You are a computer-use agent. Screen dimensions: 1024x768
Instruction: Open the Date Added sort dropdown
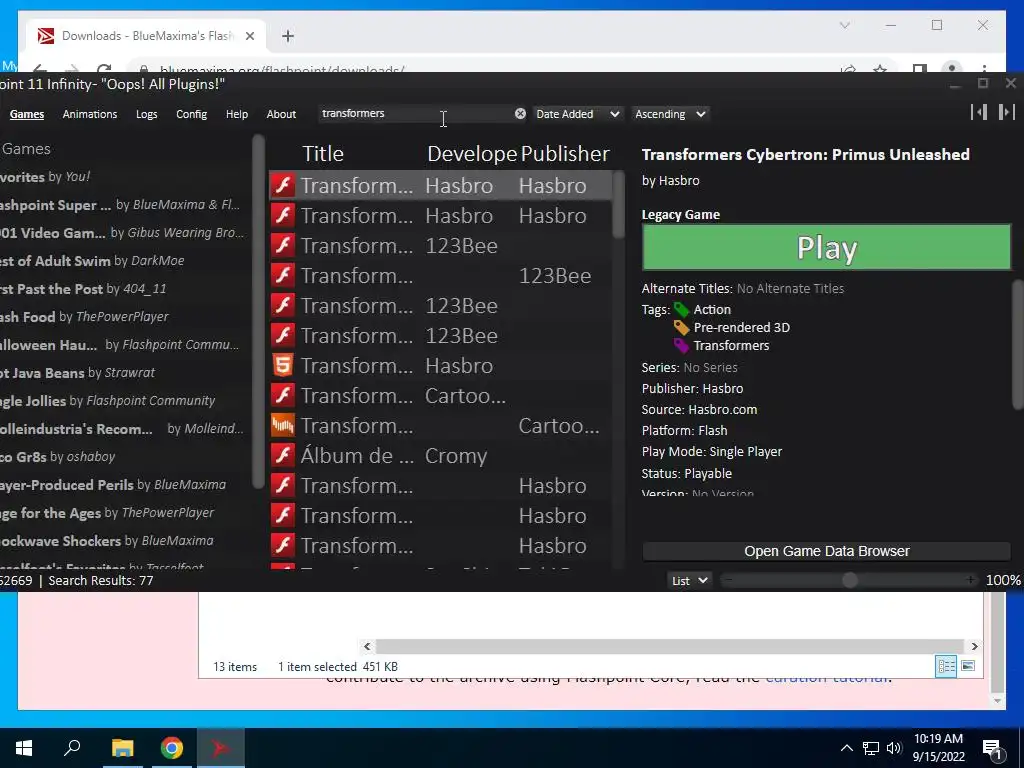[577, 114]
